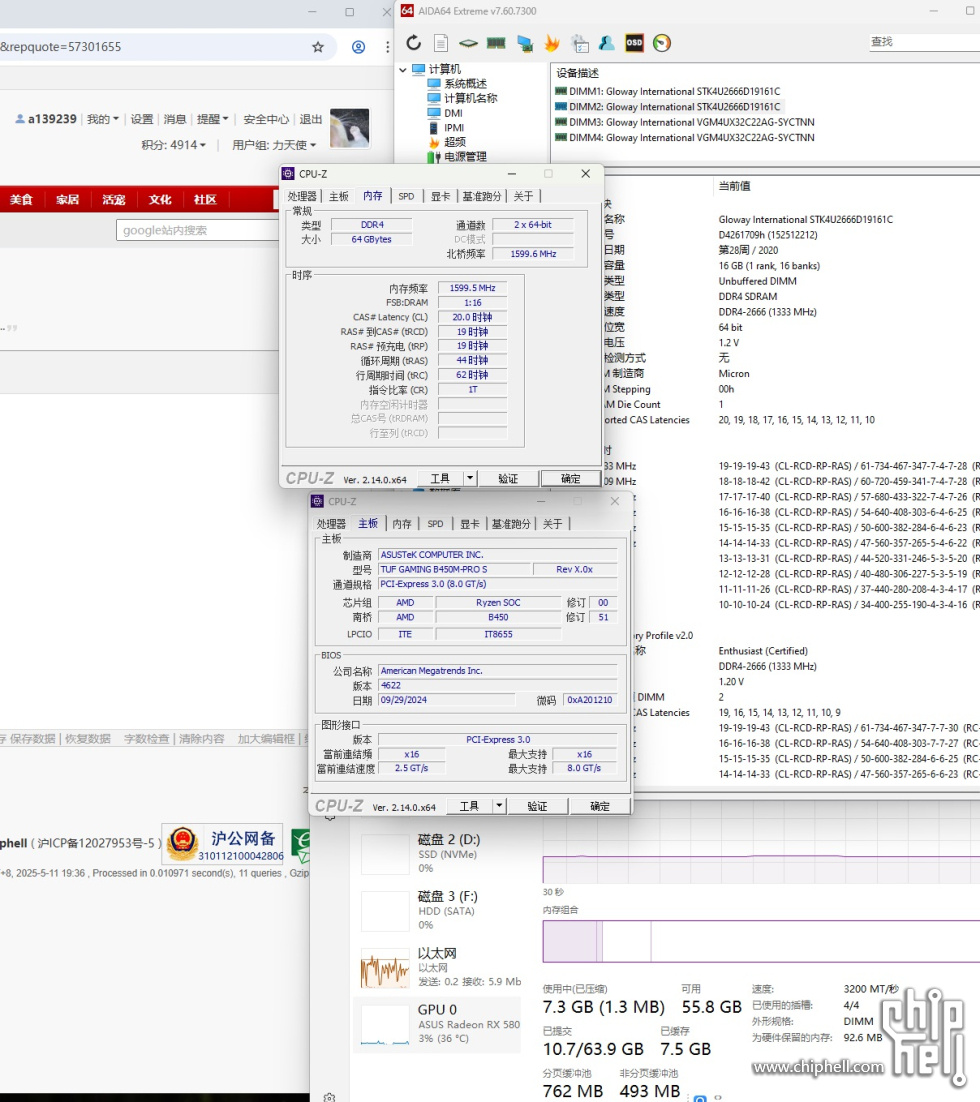This screenshot has width=980, height=1102.
Task: Select IPMI in the AIDA64 tree
Action: 454,128
